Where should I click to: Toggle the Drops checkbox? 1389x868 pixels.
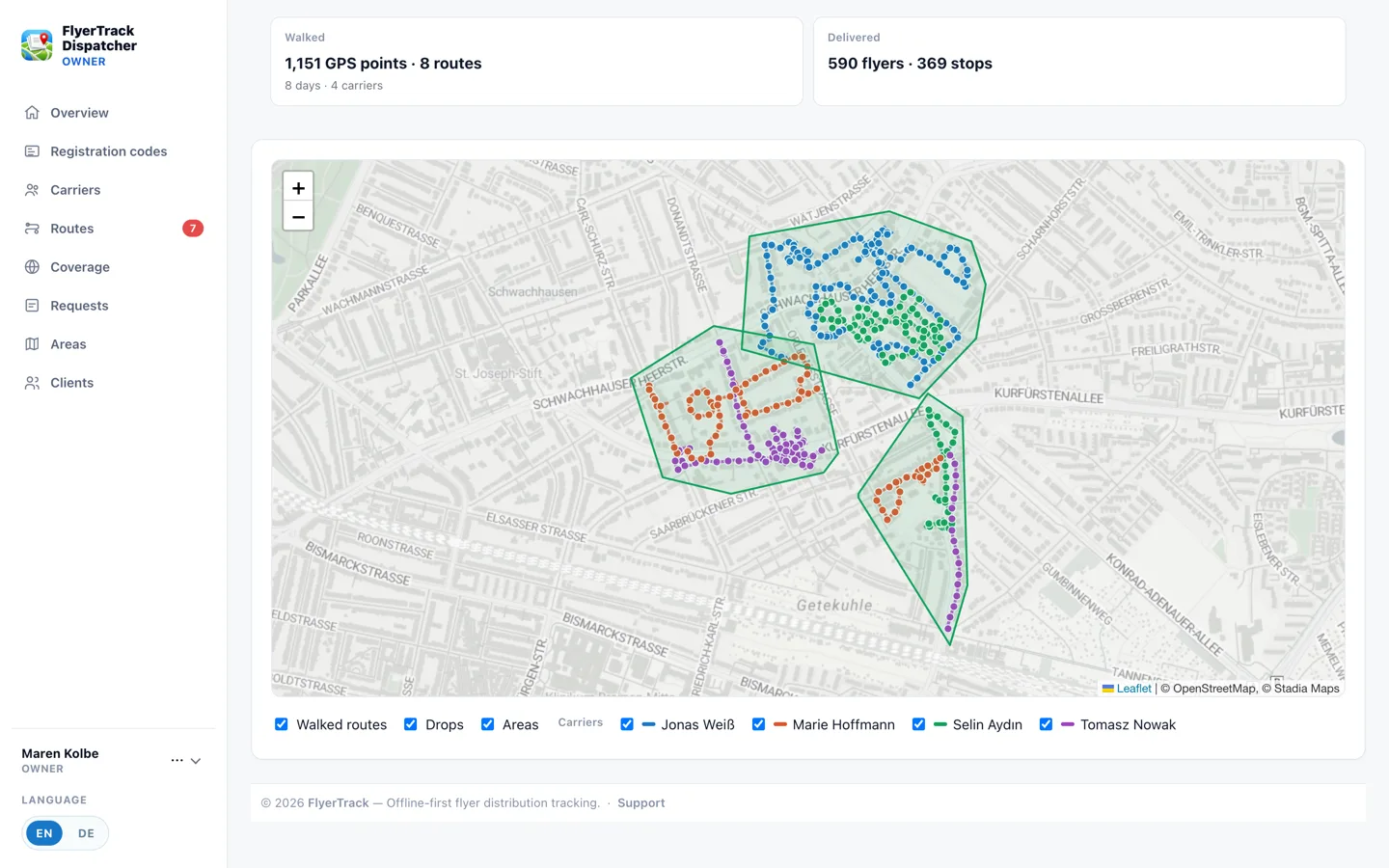(x=411, y=724)
